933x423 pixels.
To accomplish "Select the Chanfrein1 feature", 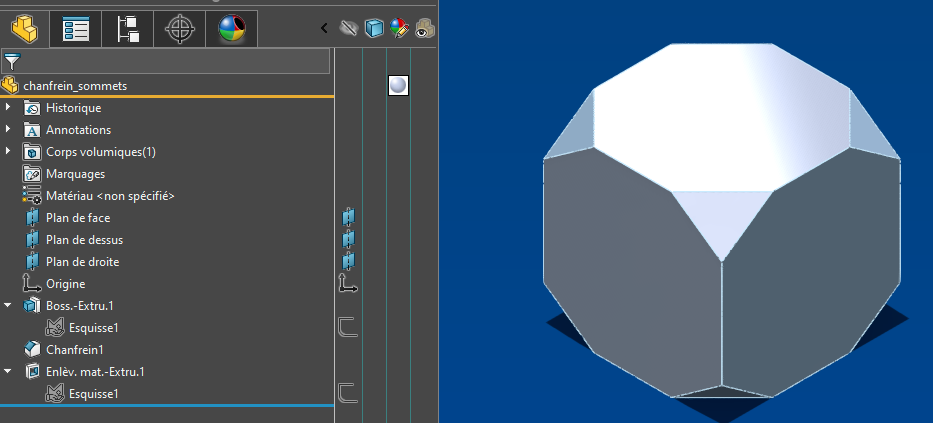I will coord(74,350).
